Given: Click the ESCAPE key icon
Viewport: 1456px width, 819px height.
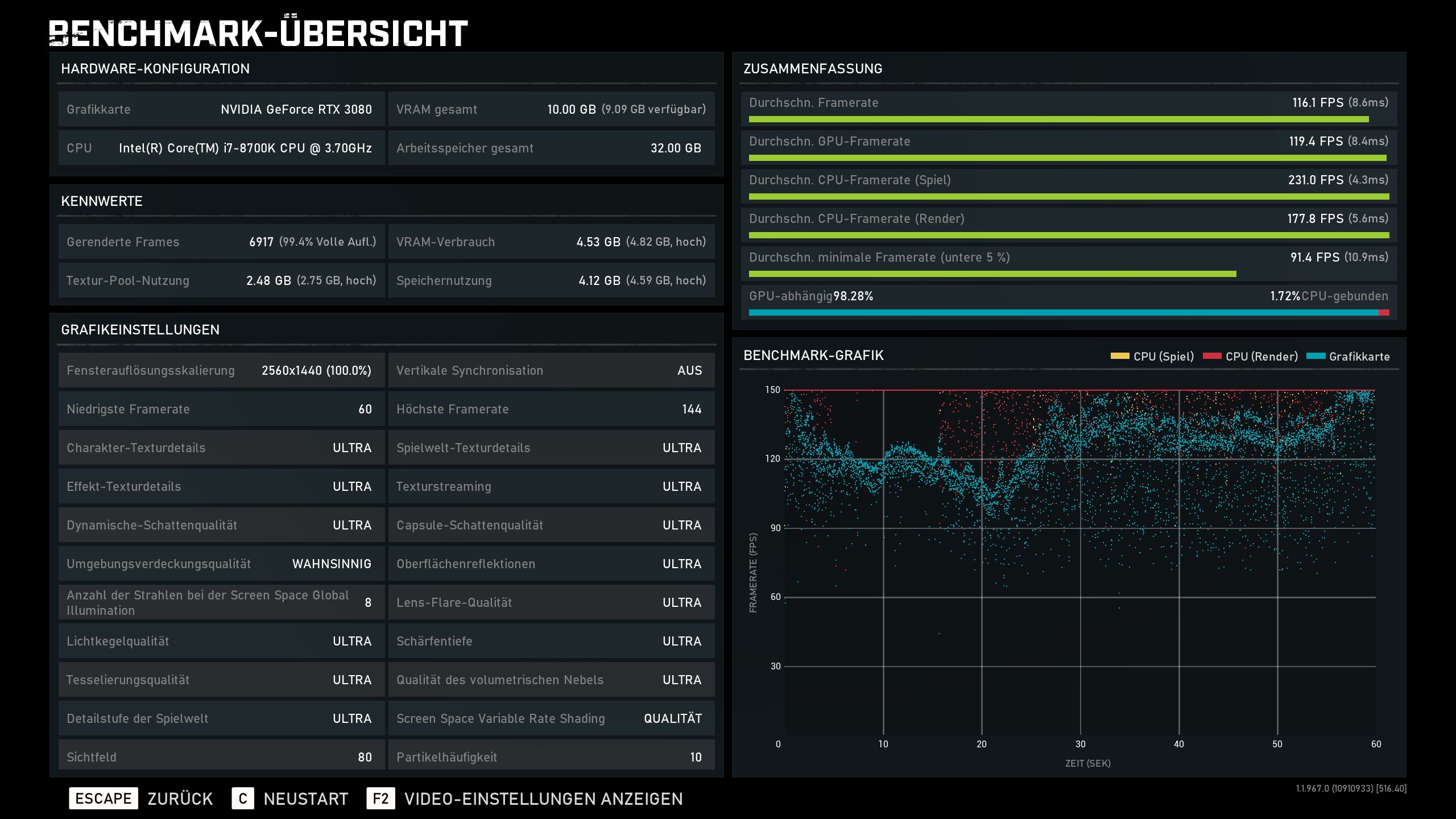Looking at the screenshot, I should point(103,799).
